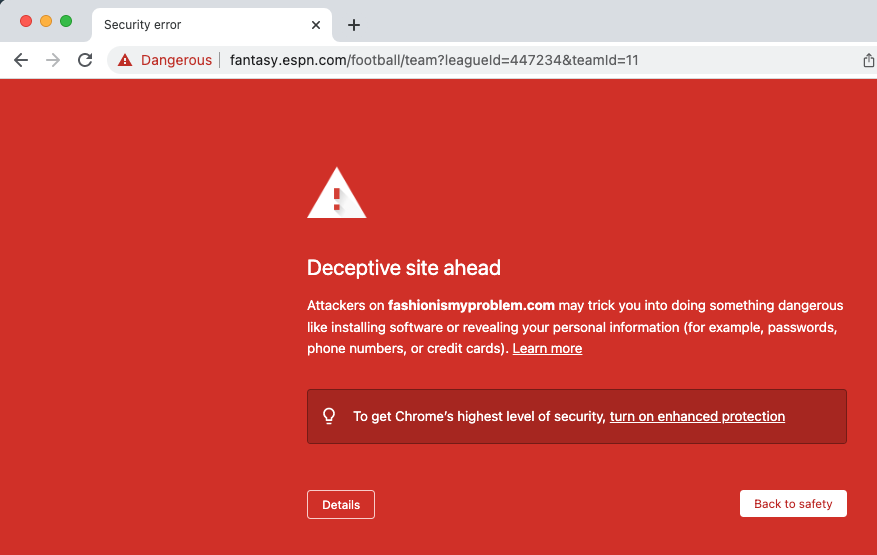The height and width of the screenshot is (555, 877).
Task: Click the yellow minimize window button
Action: click(46, 21)
